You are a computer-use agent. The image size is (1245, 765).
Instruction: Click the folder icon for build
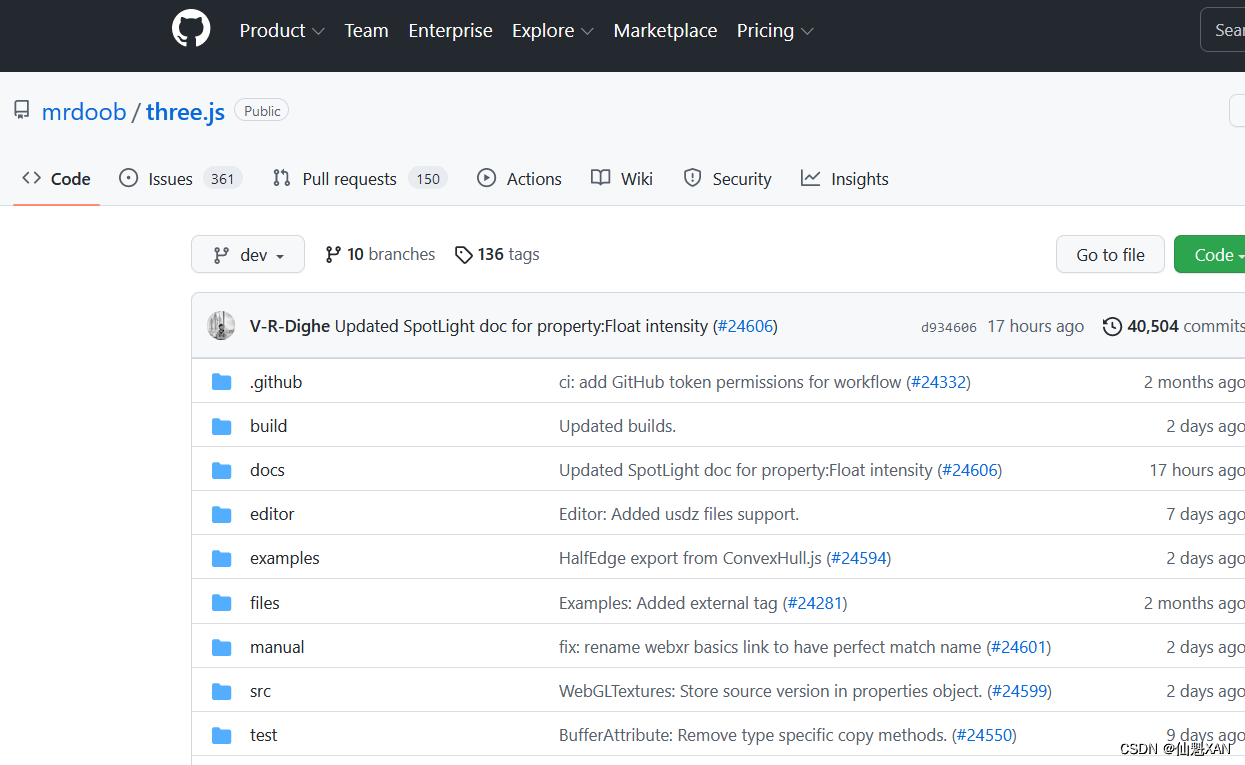tap(222, 426)
